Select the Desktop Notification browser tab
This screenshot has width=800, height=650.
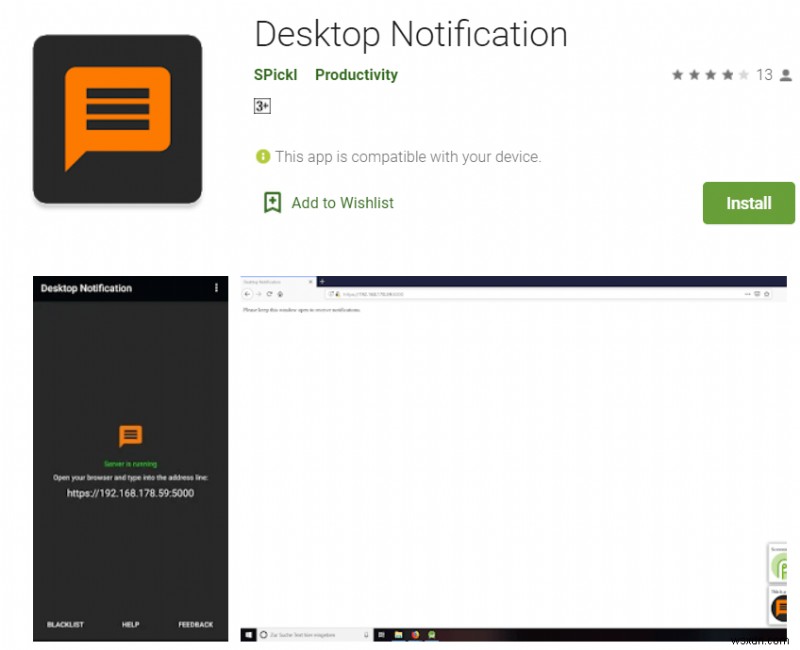(x=270, y=282)
